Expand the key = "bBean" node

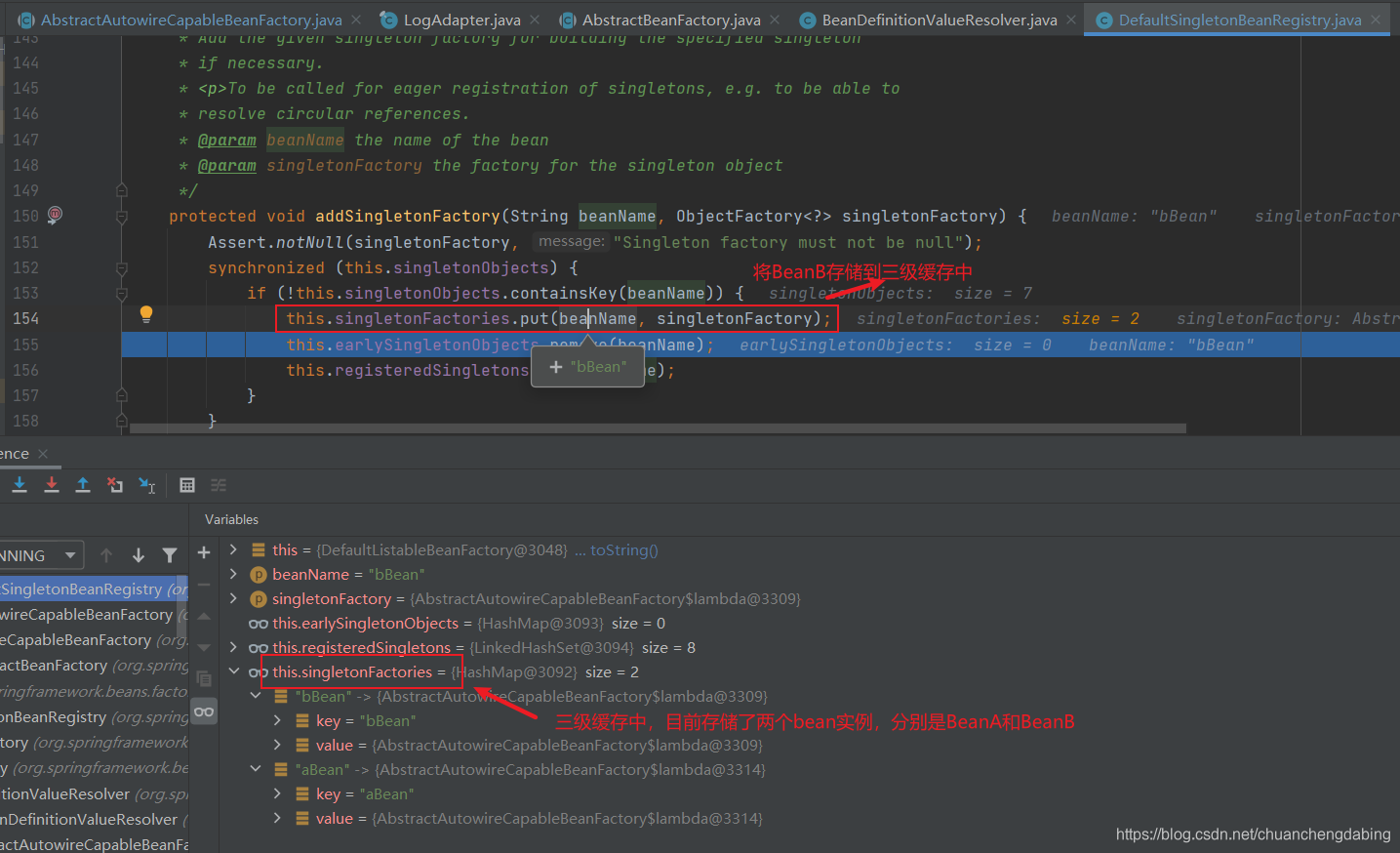(x=277, y=720)
